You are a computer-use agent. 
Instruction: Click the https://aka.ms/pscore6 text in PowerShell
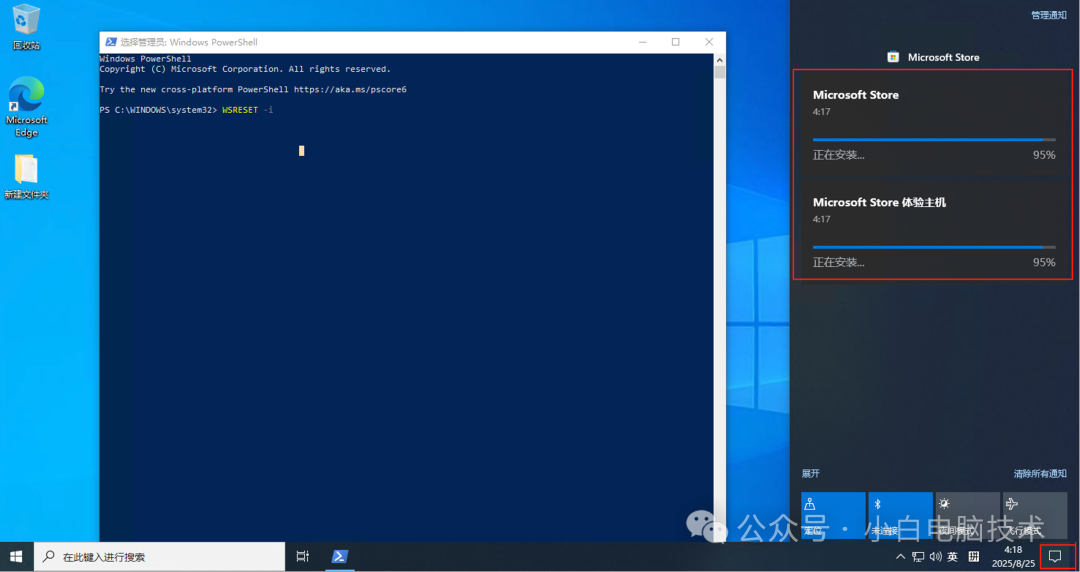coord(350,90)
